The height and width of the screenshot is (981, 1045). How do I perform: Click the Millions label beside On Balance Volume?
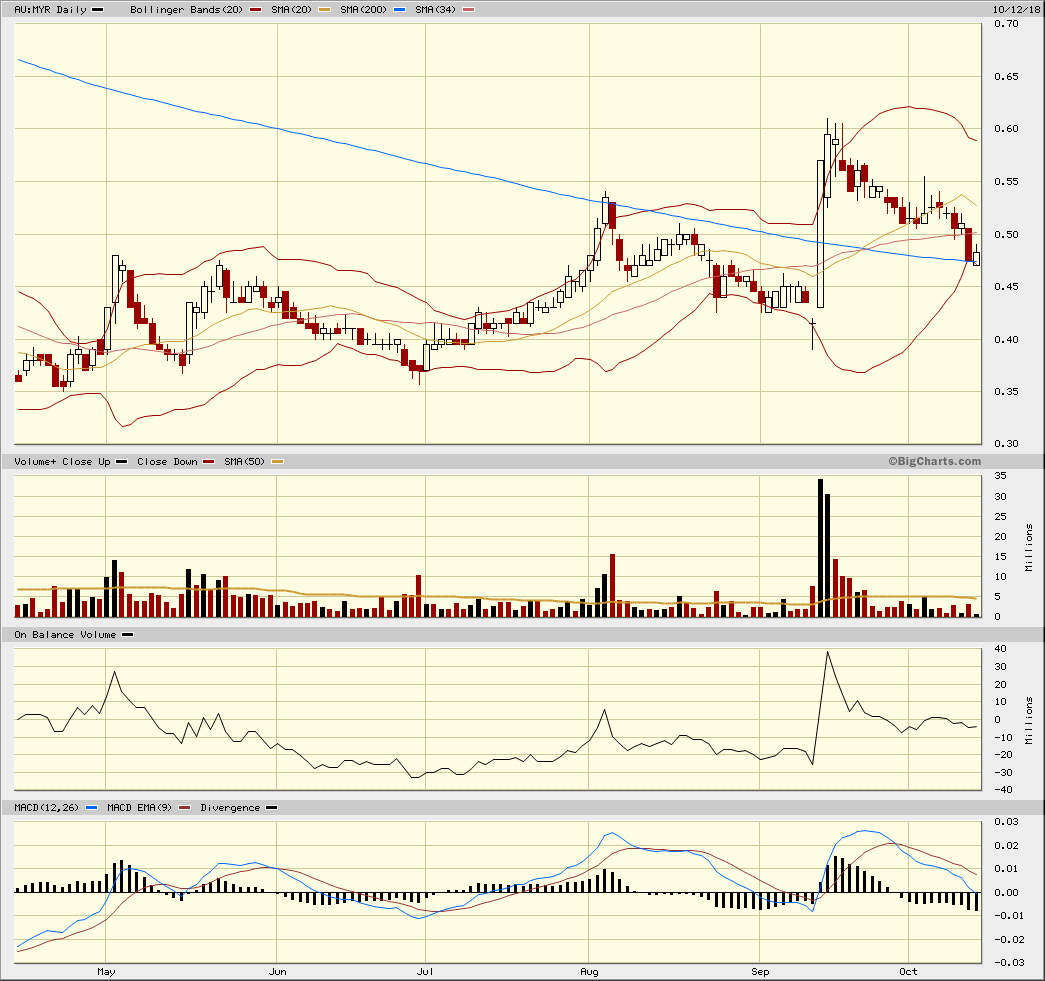pos(1029,720)
